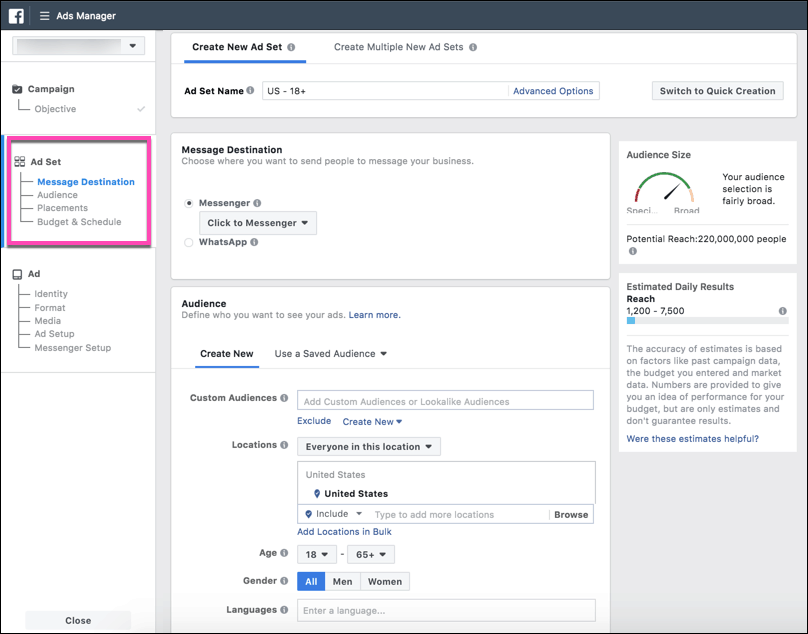Click the Custom Audiences input field
Viewport: 808px width, 634px height.
[x=445, y=401]
